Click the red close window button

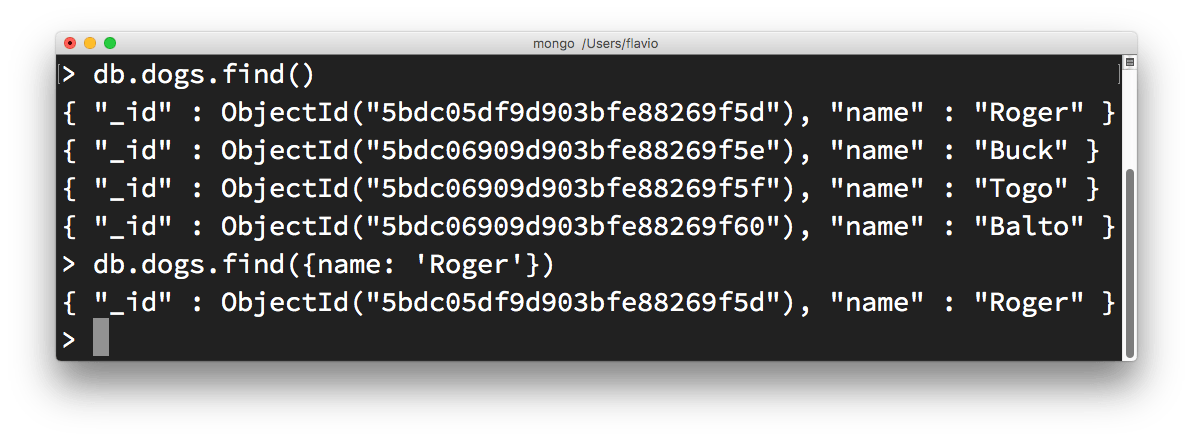[70, 43]
